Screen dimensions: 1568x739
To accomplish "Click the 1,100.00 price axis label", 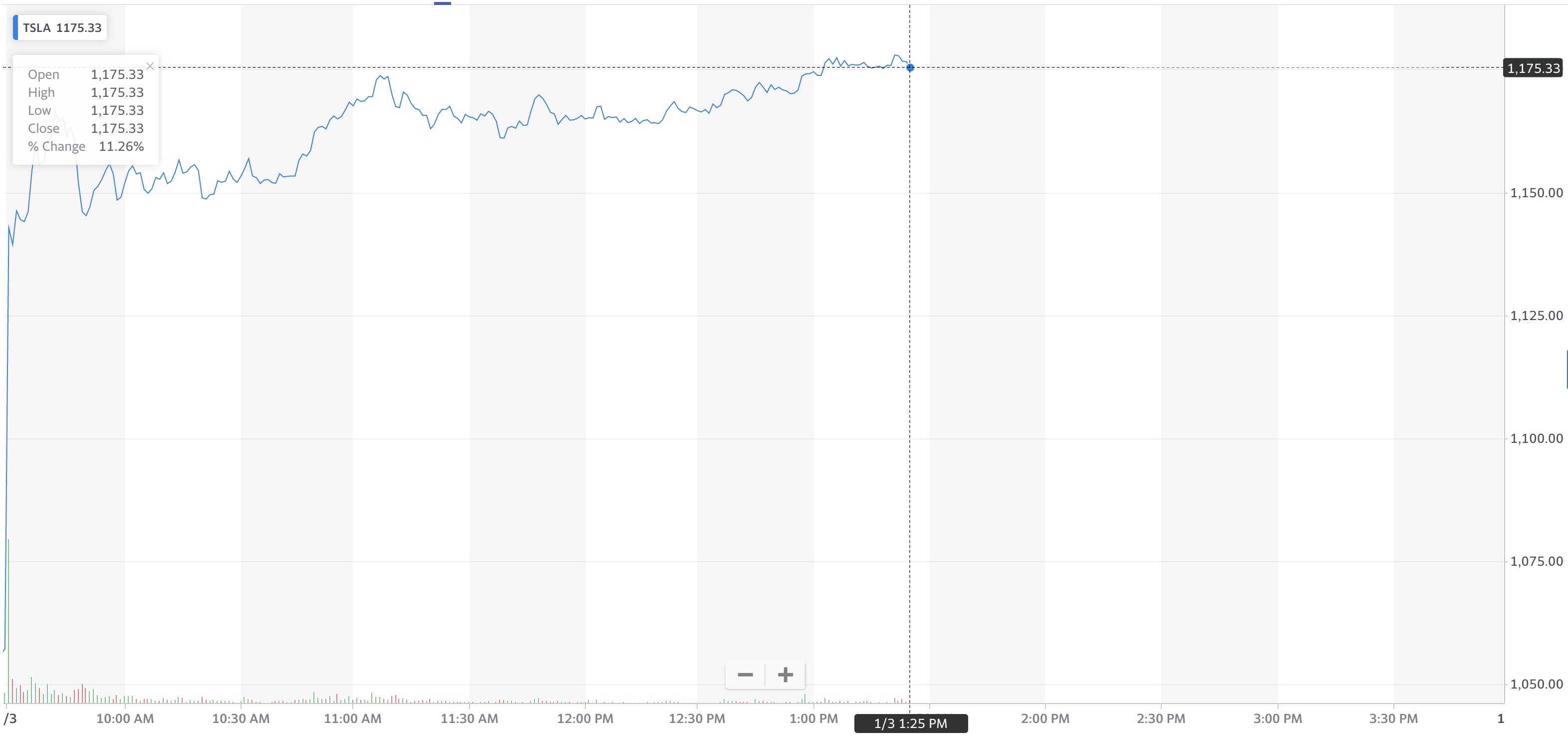I will click(x=1537, y=438).
